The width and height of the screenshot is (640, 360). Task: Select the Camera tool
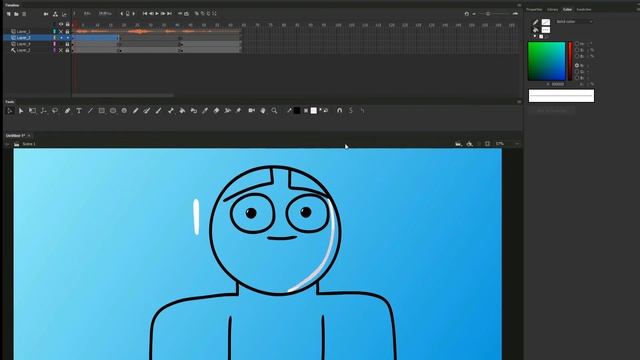[x=251, y=111]
